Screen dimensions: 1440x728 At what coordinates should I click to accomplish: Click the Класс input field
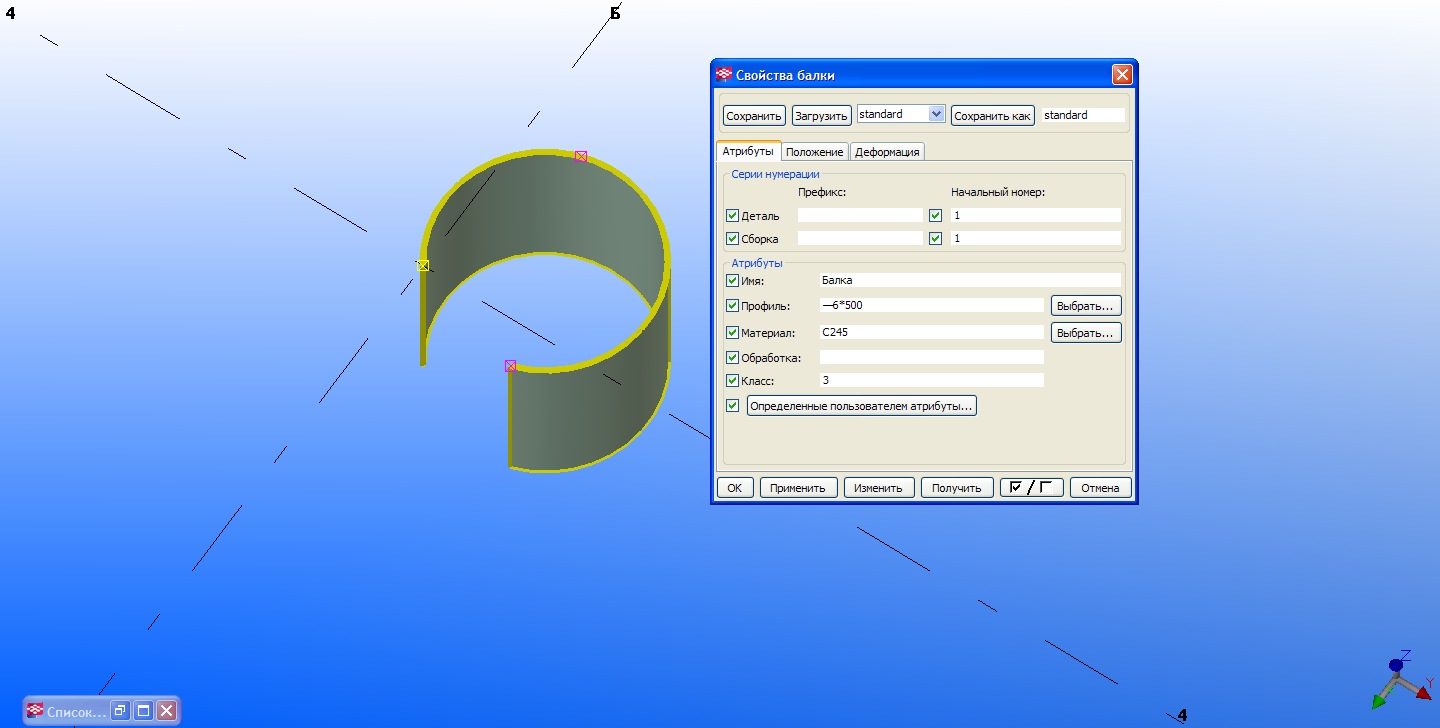[x=930, y=381]
